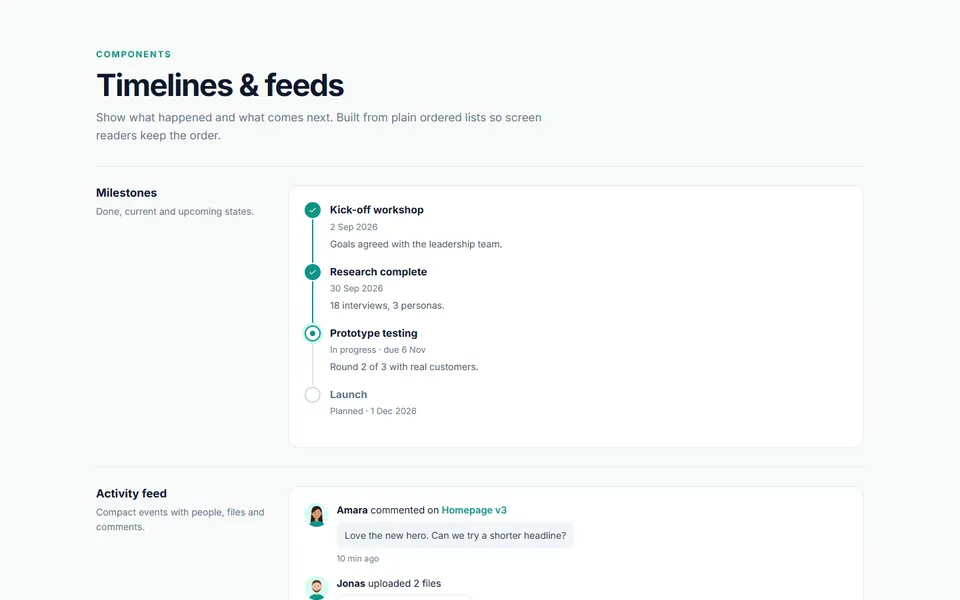Click the date 30 Sep 2026
Viewport: 960px width, 600px height.
point(356,288)
